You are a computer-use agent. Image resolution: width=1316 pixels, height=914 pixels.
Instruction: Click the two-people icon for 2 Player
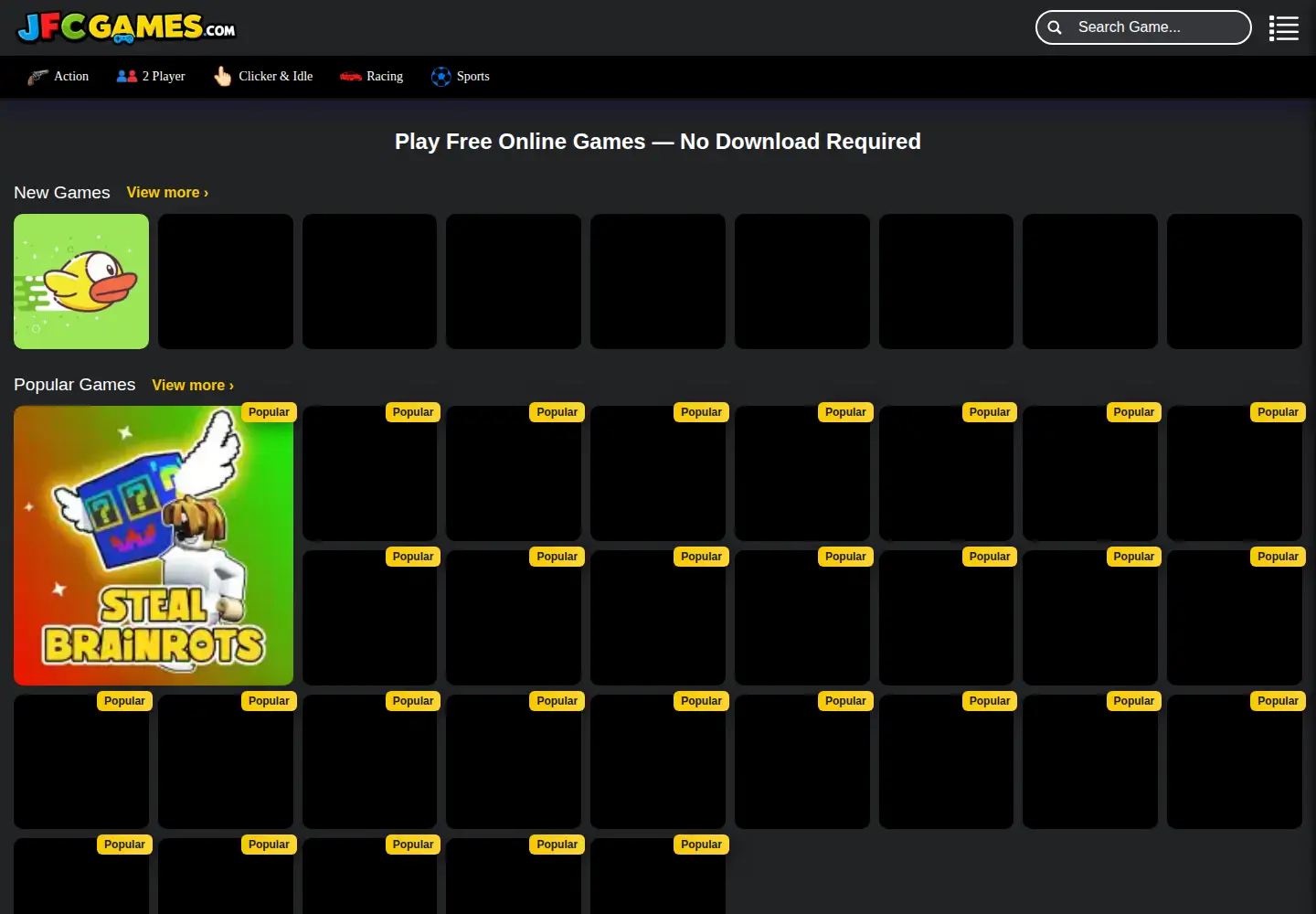127,77
